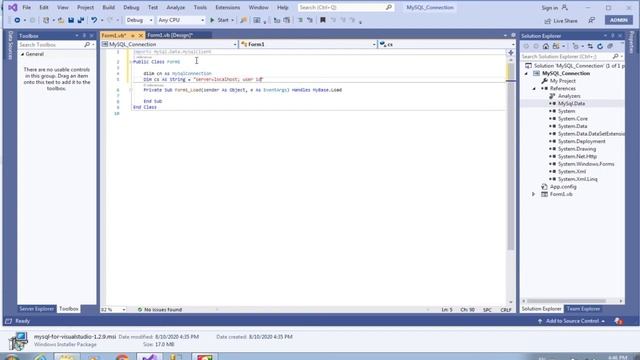
Task: Toggle auto-hide pin on the Toolbox panel
Action: click(84, 36)
